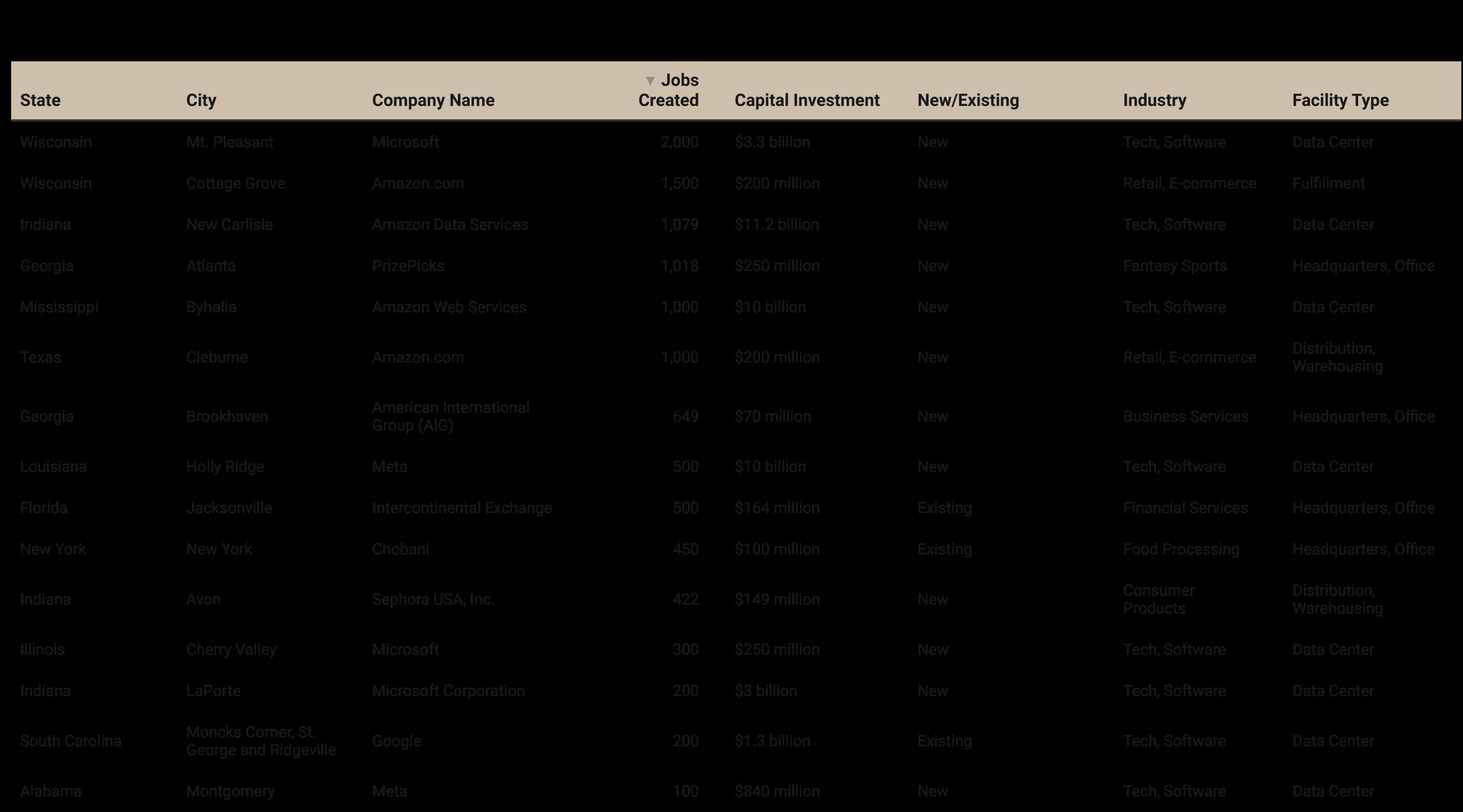Click the Sephora USA, Inc. cell
This screenshot has height=812, width=1463.
[x=433, y=599]
